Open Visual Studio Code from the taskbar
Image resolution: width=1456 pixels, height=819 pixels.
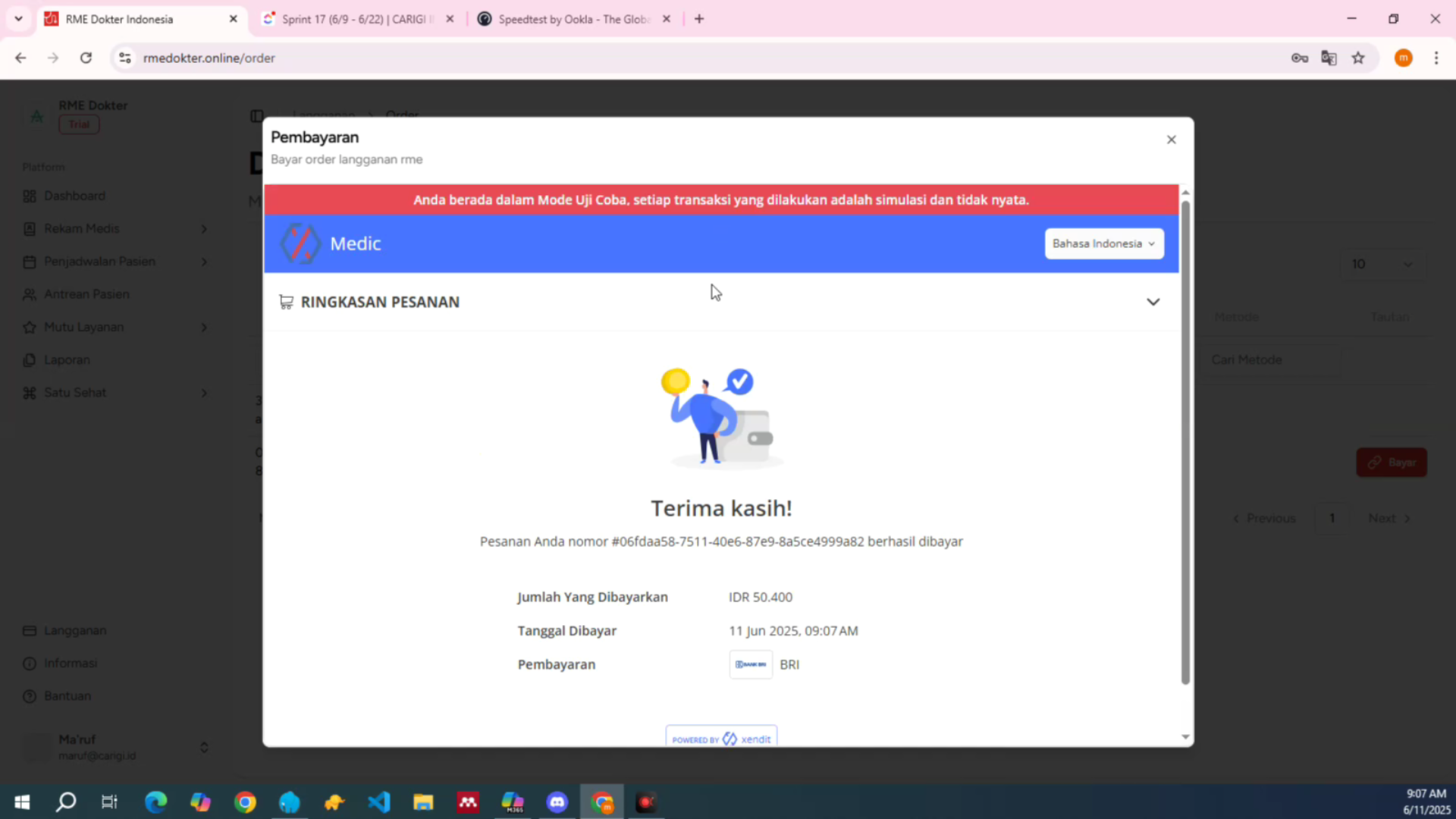pyautogui.click(x=379, y=802)
